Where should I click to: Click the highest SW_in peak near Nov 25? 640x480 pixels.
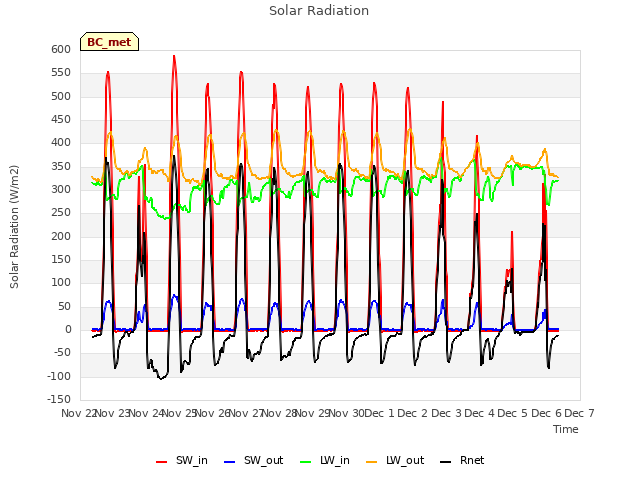coord(174,56)
